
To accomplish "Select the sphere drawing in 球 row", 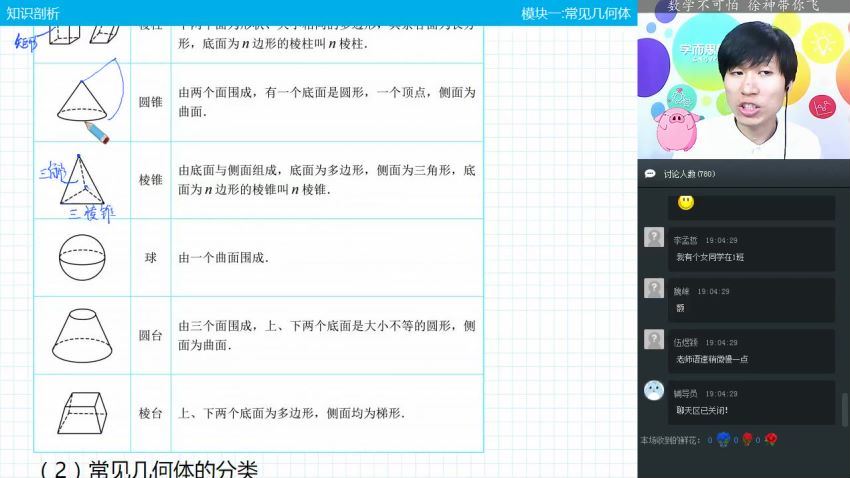I will (82, 257).
